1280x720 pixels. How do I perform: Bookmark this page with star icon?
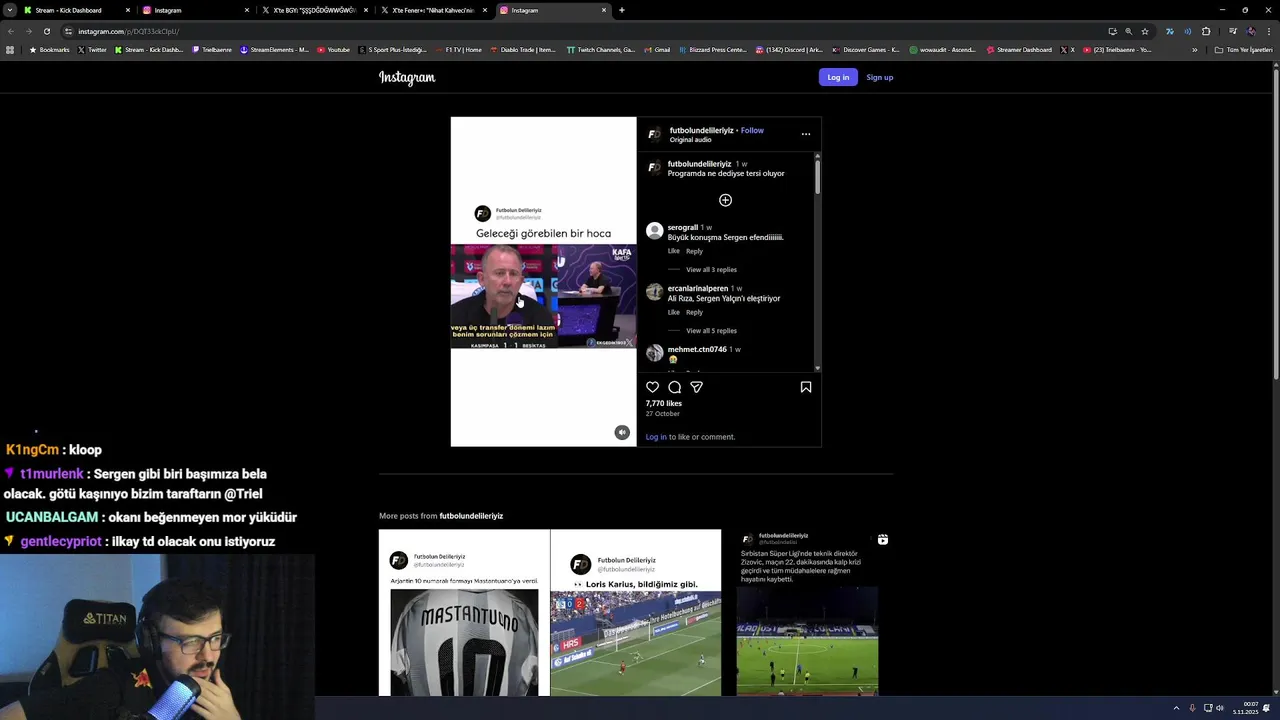(1145, 31)
